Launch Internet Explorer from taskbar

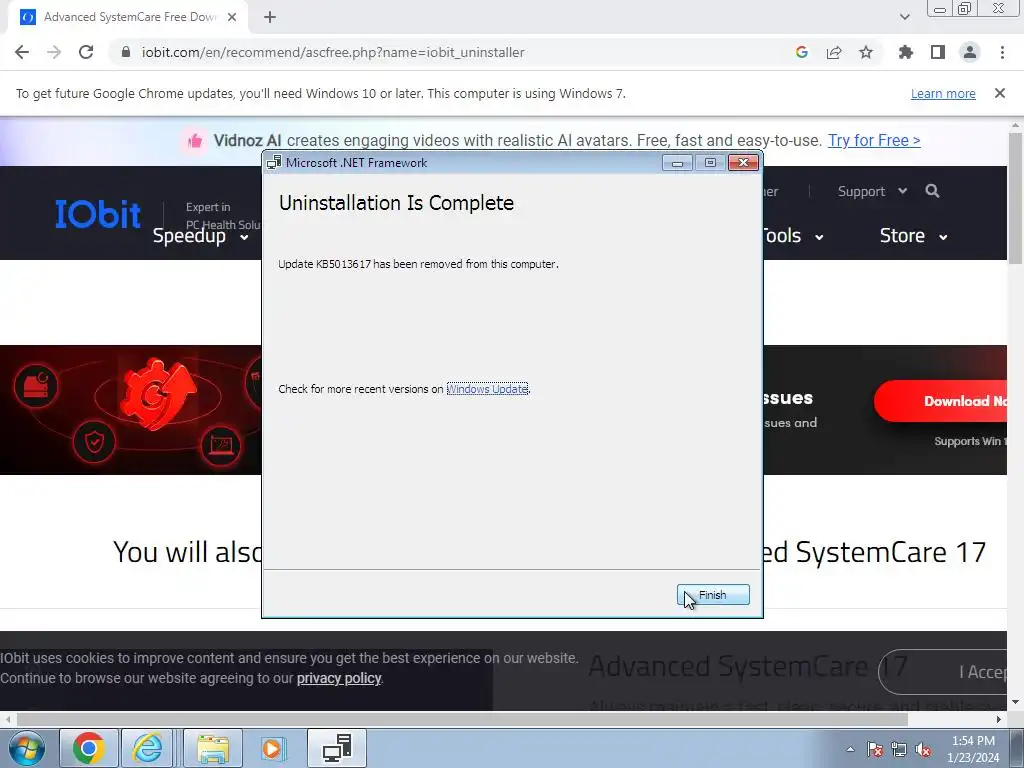tap(148, 748)
